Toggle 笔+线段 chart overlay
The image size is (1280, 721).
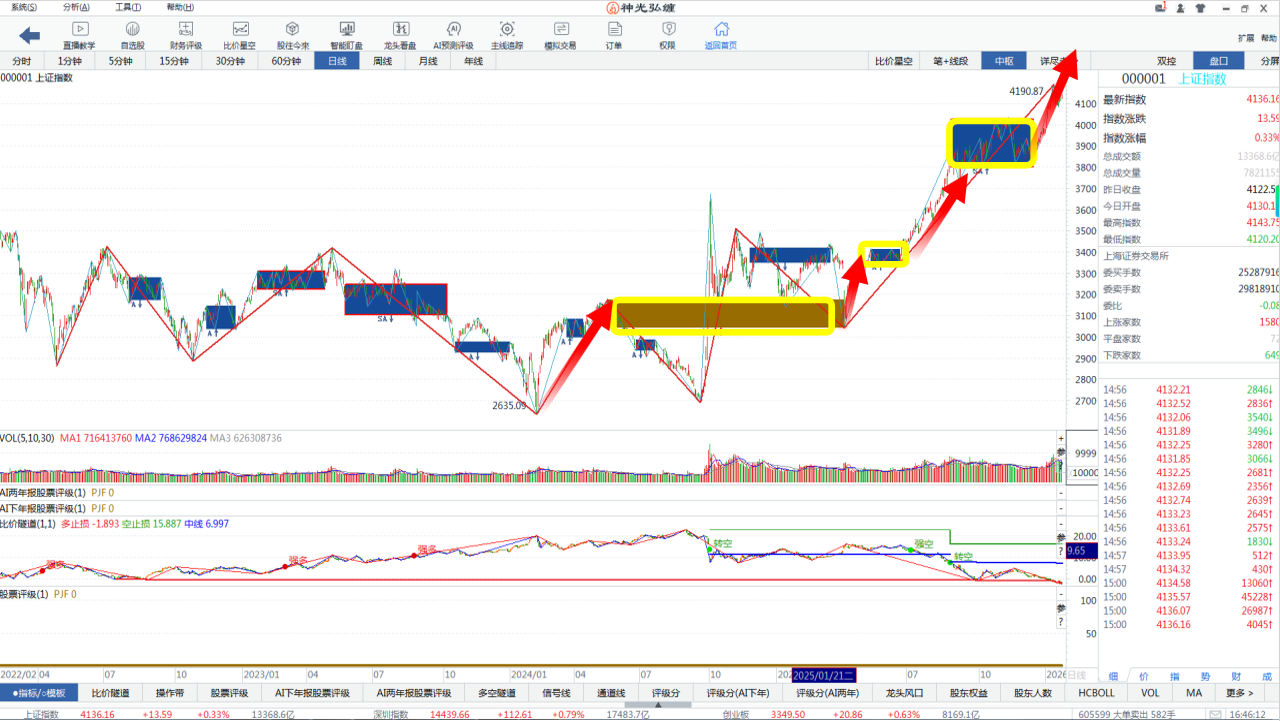[x=950, y=61]
